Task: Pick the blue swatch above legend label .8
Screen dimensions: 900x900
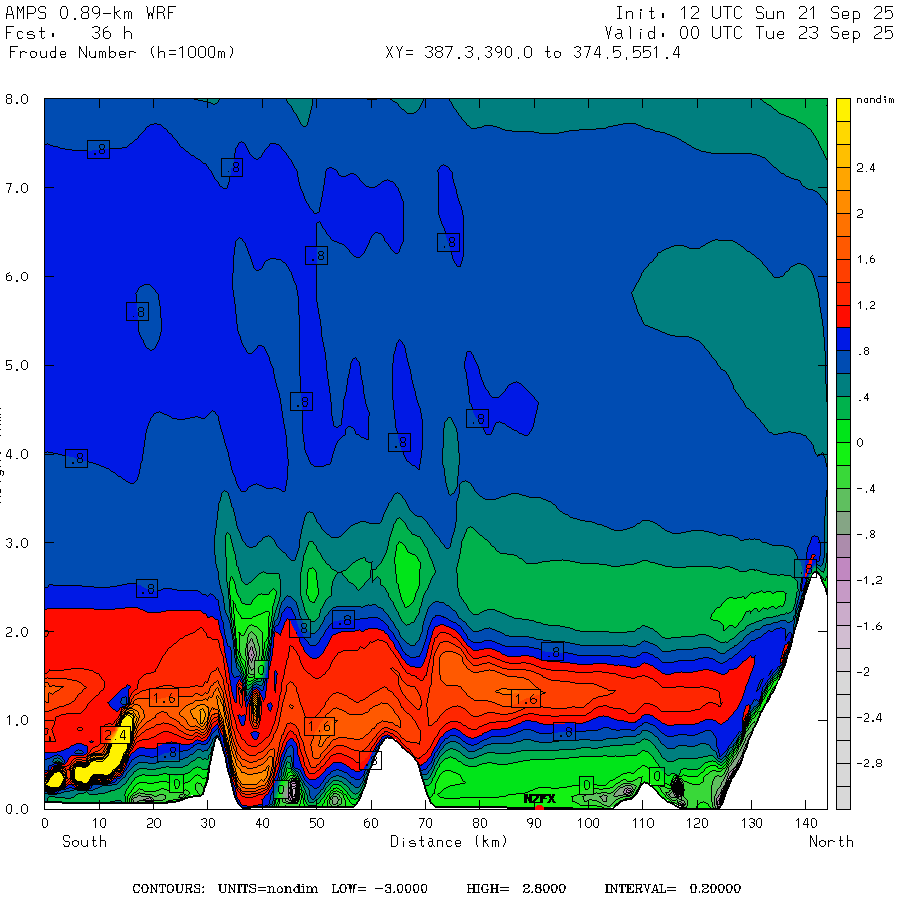Action: [x=843, y=338]
